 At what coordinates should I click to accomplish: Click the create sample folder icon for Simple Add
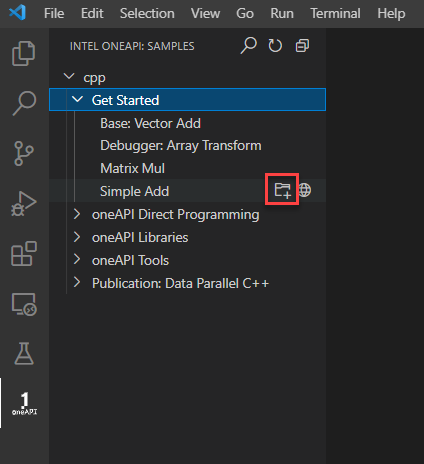point(282,190)
